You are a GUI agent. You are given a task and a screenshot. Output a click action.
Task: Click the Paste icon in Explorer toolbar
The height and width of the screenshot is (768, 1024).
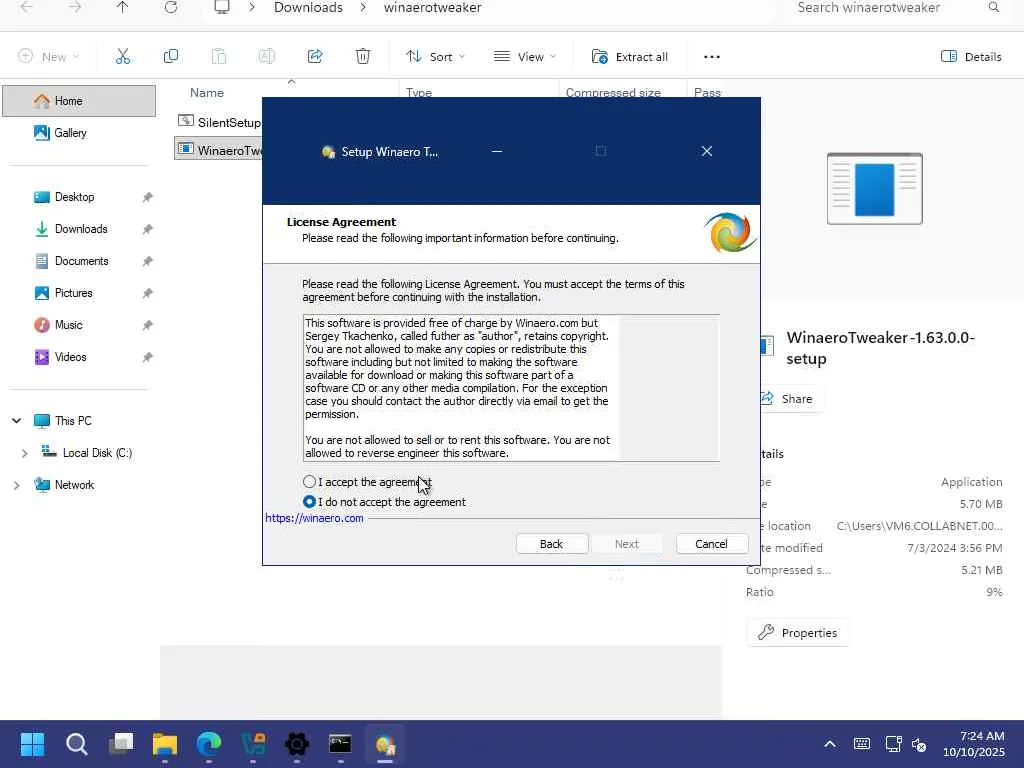click(219, 56)
